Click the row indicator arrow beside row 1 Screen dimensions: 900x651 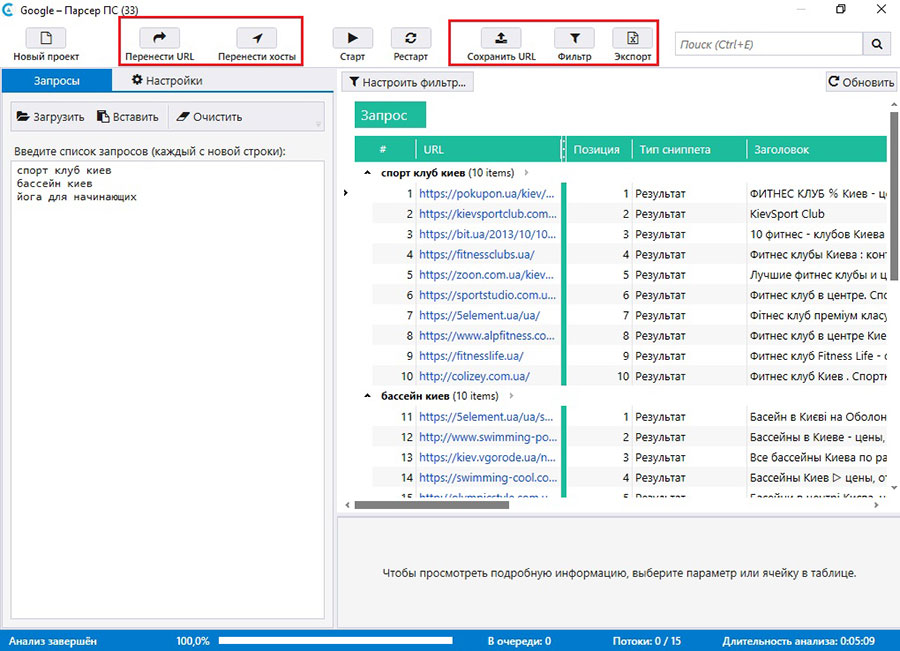(346, 193)
